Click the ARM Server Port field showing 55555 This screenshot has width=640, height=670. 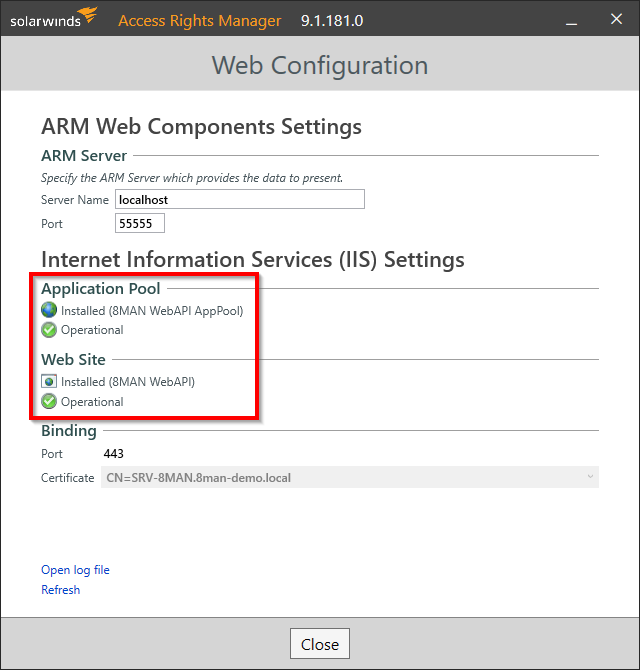tap(140, 223)
